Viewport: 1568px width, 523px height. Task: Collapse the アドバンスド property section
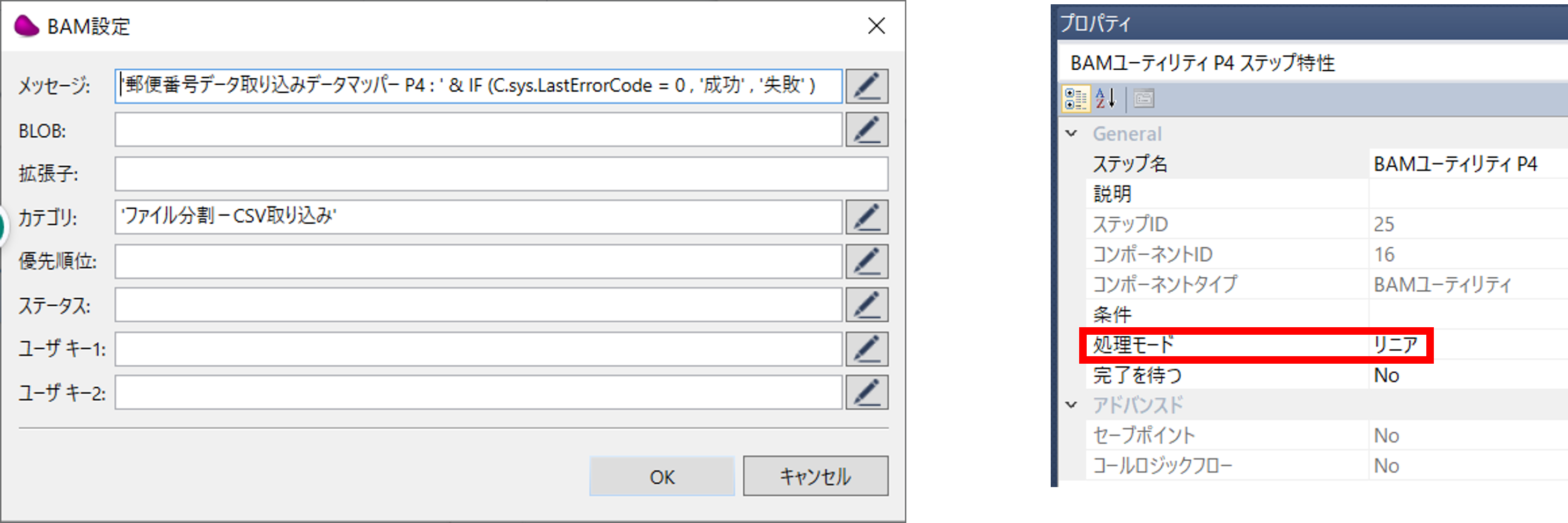point(1071,405)
